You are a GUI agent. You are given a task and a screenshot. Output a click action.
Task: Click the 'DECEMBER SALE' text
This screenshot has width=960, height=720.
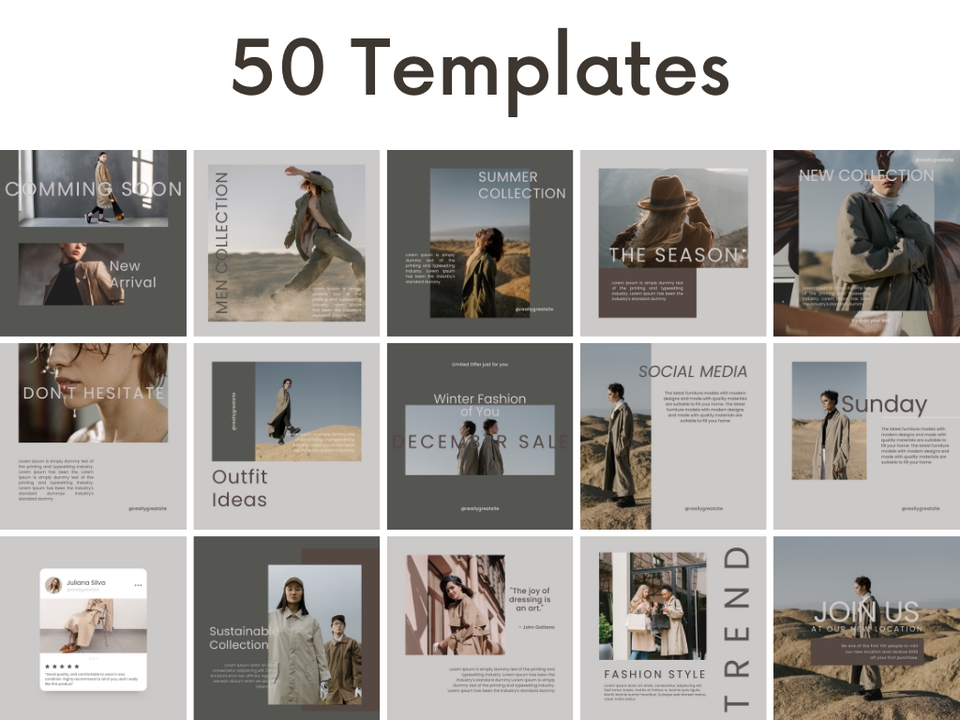pos(480,441)
